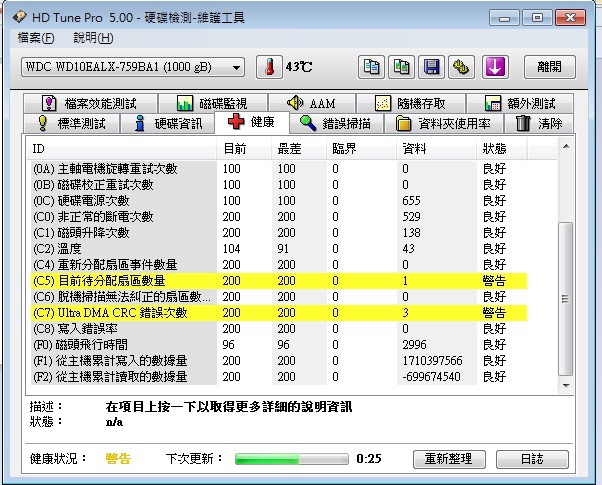Select row (0C) 硬碟電源次數

[x=279, y=200]
